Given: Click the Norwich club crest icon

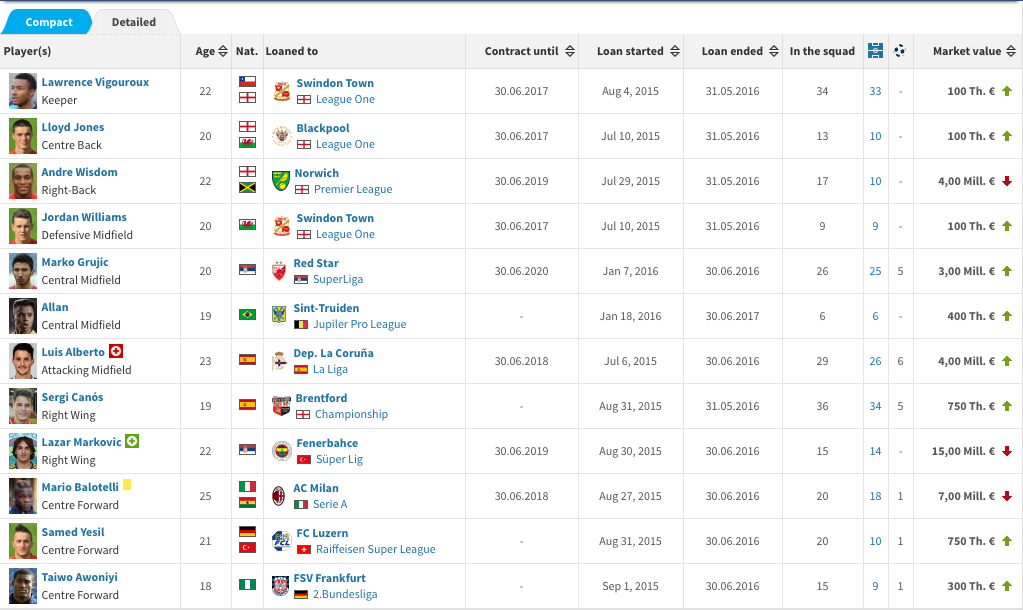Looking at the screenshot, I should tap(280, 181).
